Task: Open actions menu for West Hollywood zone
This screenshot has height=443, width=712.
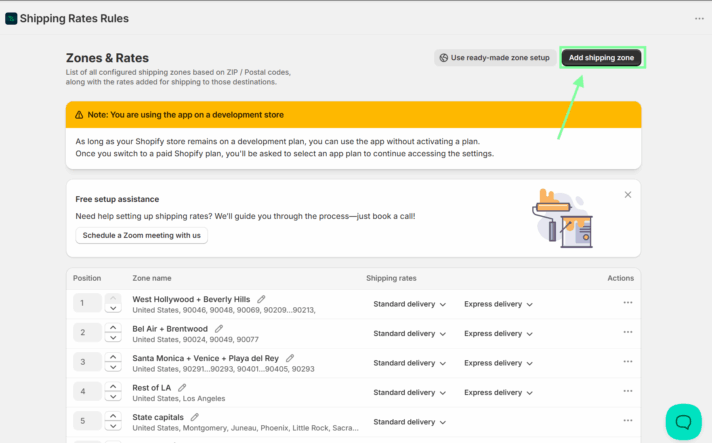Action: 628,303
